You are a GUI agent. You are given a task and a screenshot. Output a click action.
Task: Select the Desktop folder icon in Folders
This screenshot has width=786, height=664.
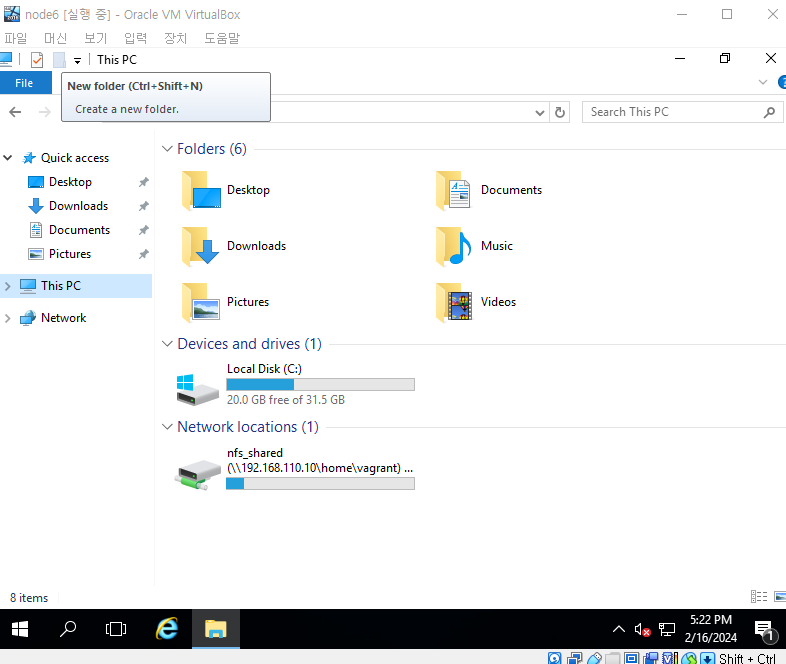coord(201,190)
